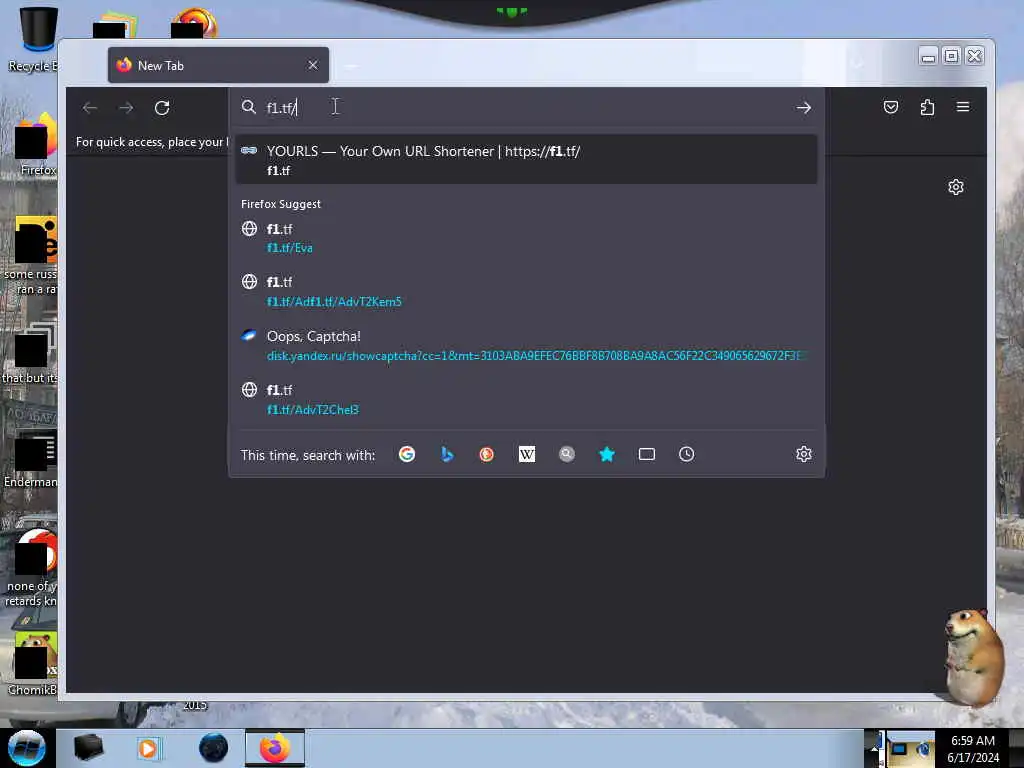Open the Extensions puzzle icon

[x=927, y=107]
